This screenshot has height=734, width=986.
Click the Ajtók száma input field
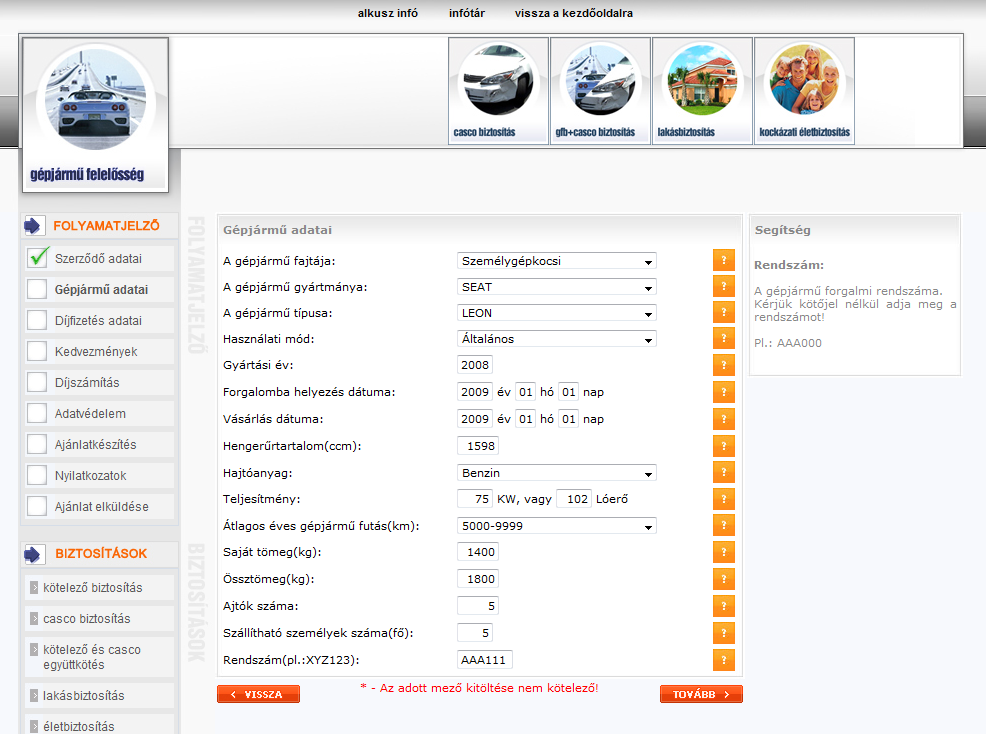pos(477,606)
